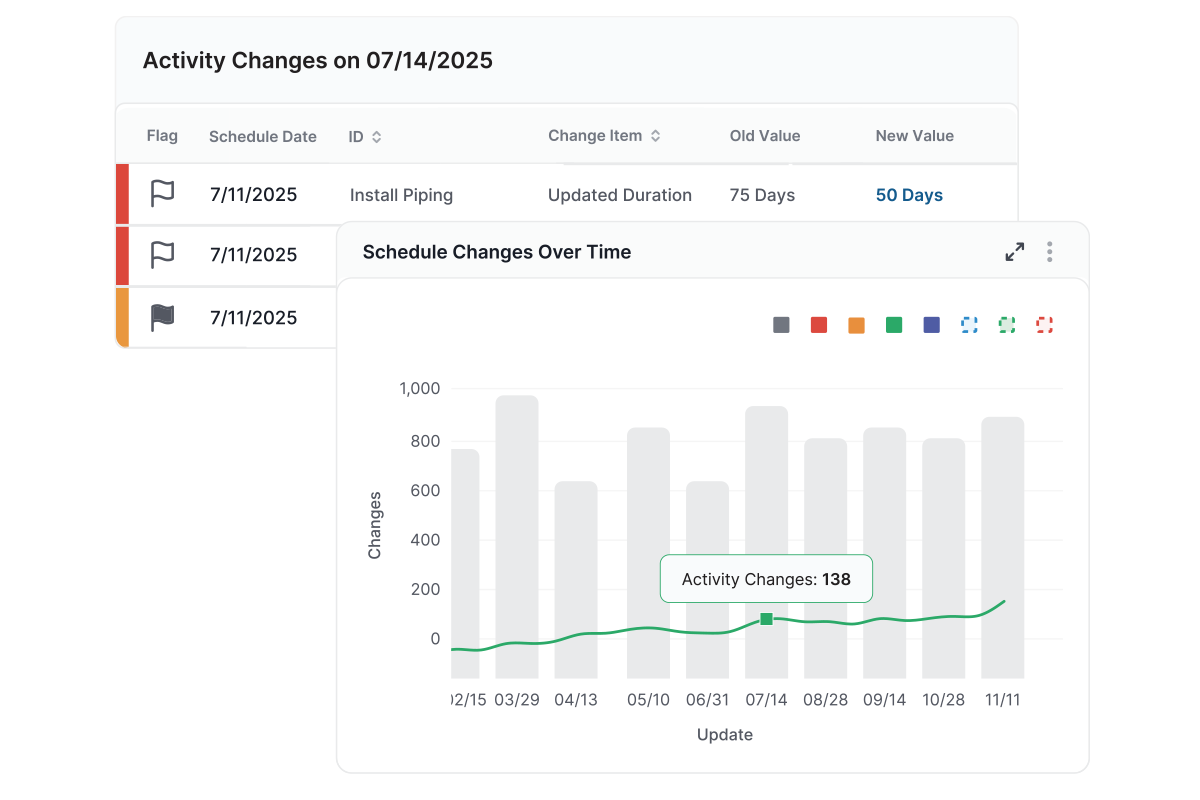Screen dimensions: 1200x800
Task: Toggle the dashed green legend series
Action: 1007,325
